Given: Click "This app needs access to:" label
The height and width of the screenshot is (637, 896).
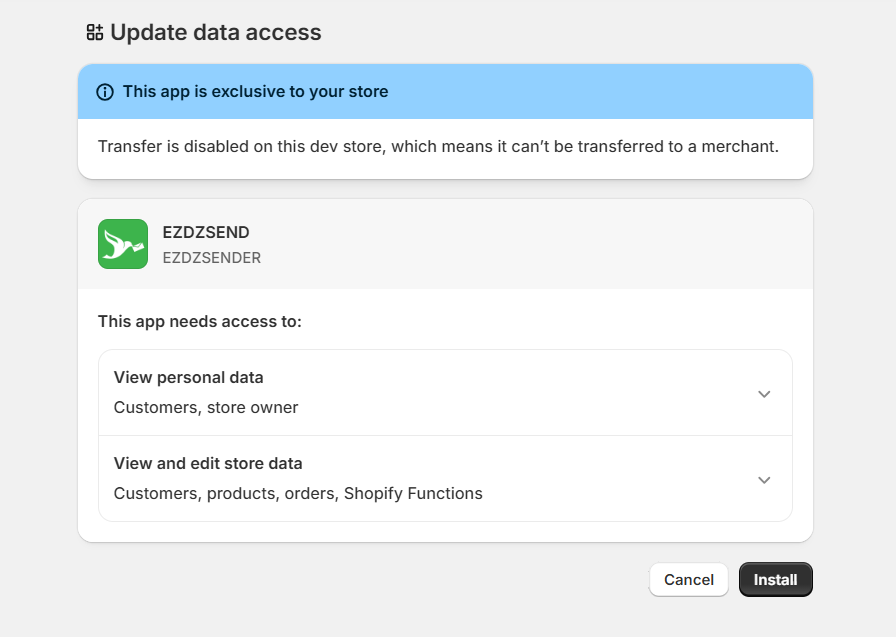Looking at the screenshot, I should [200, 322].
